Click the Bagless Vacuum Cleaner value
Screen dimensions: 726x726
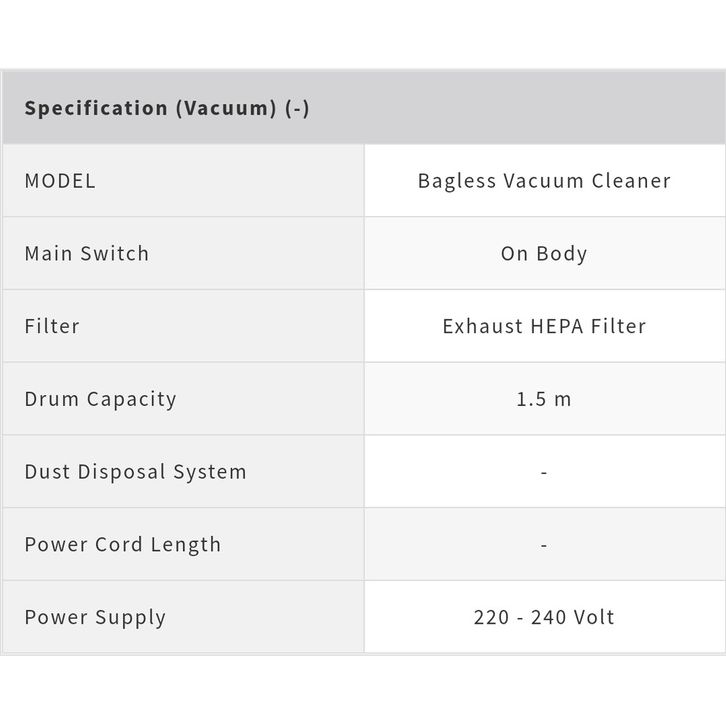pyautogui.click(x=544, y=181)
